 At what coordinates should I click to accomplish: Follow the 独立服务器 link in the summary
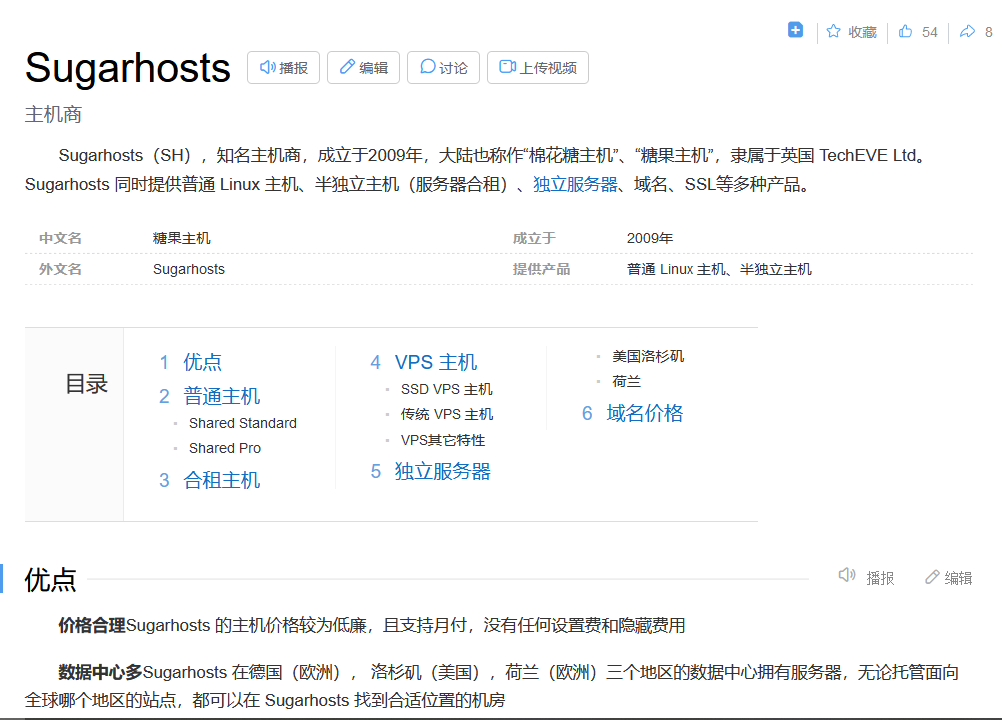pyautogui.click(x=575, y=185)
